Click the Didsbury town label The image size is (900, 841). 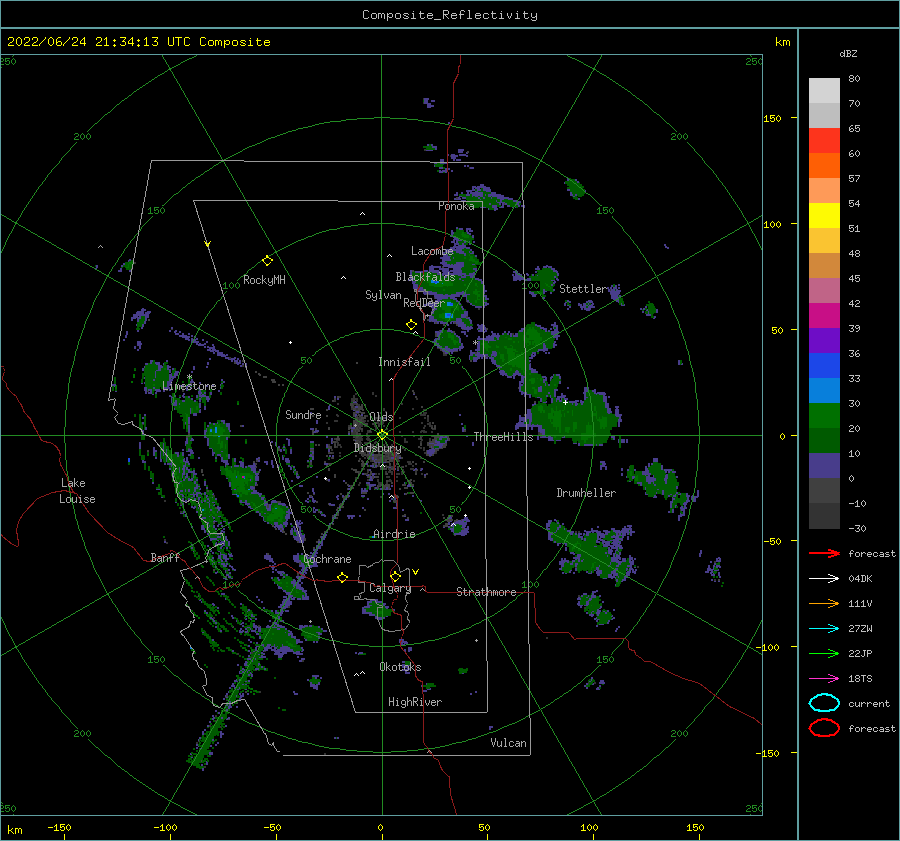point(378,448)
